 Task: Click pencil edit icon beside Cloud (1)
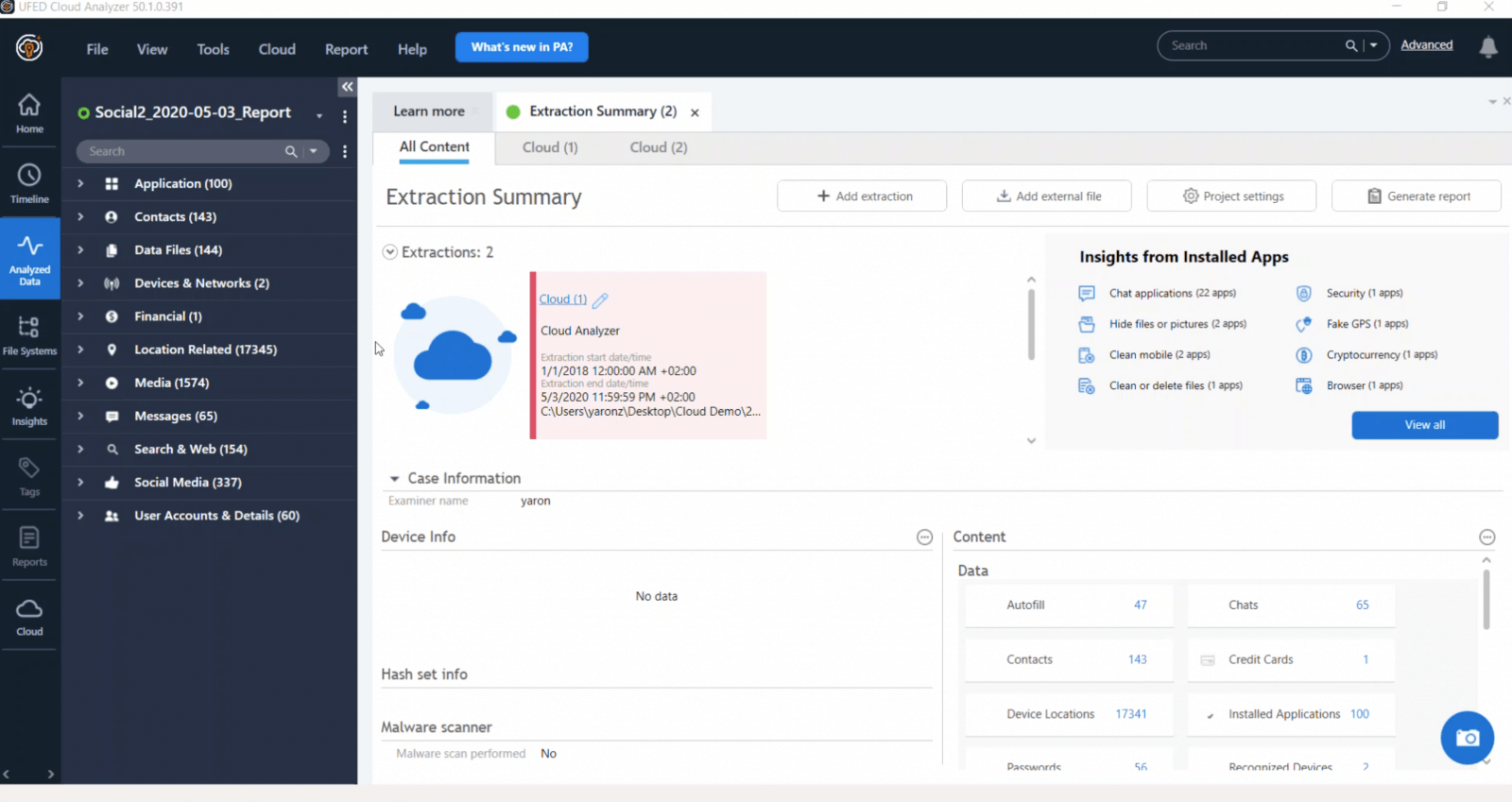coord(600,300)
